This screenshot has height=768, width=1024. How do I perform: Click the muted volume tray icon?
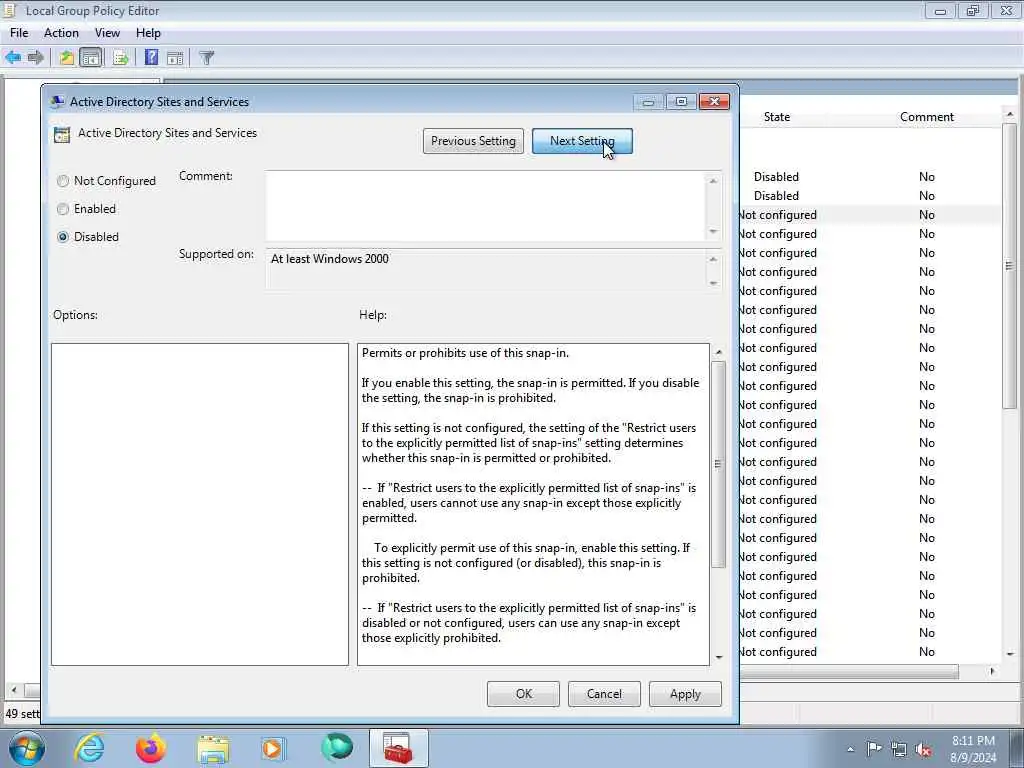click(x=923, y=749)
